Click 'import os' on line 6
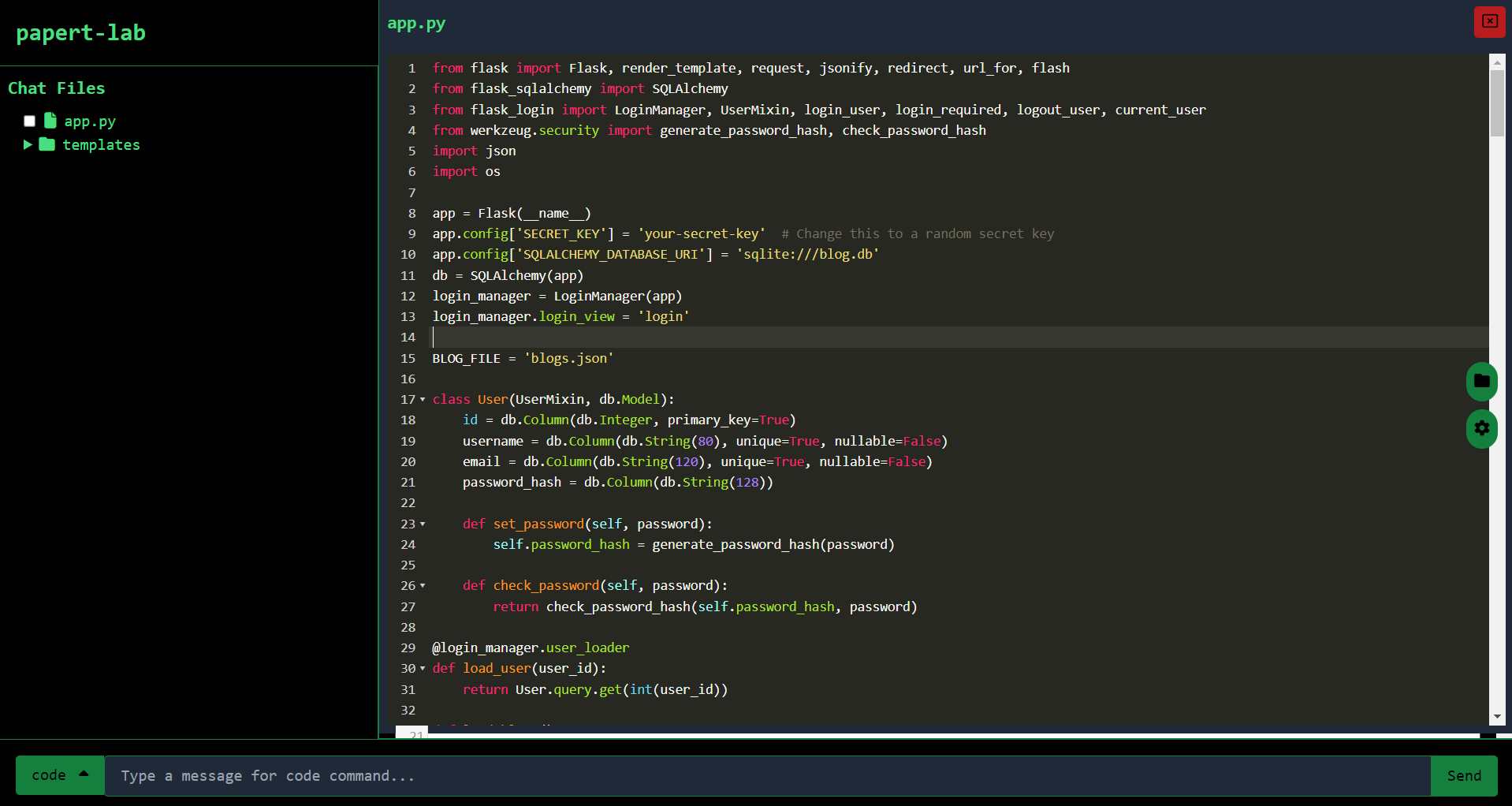1512x806 pixels. click(466, 171)
